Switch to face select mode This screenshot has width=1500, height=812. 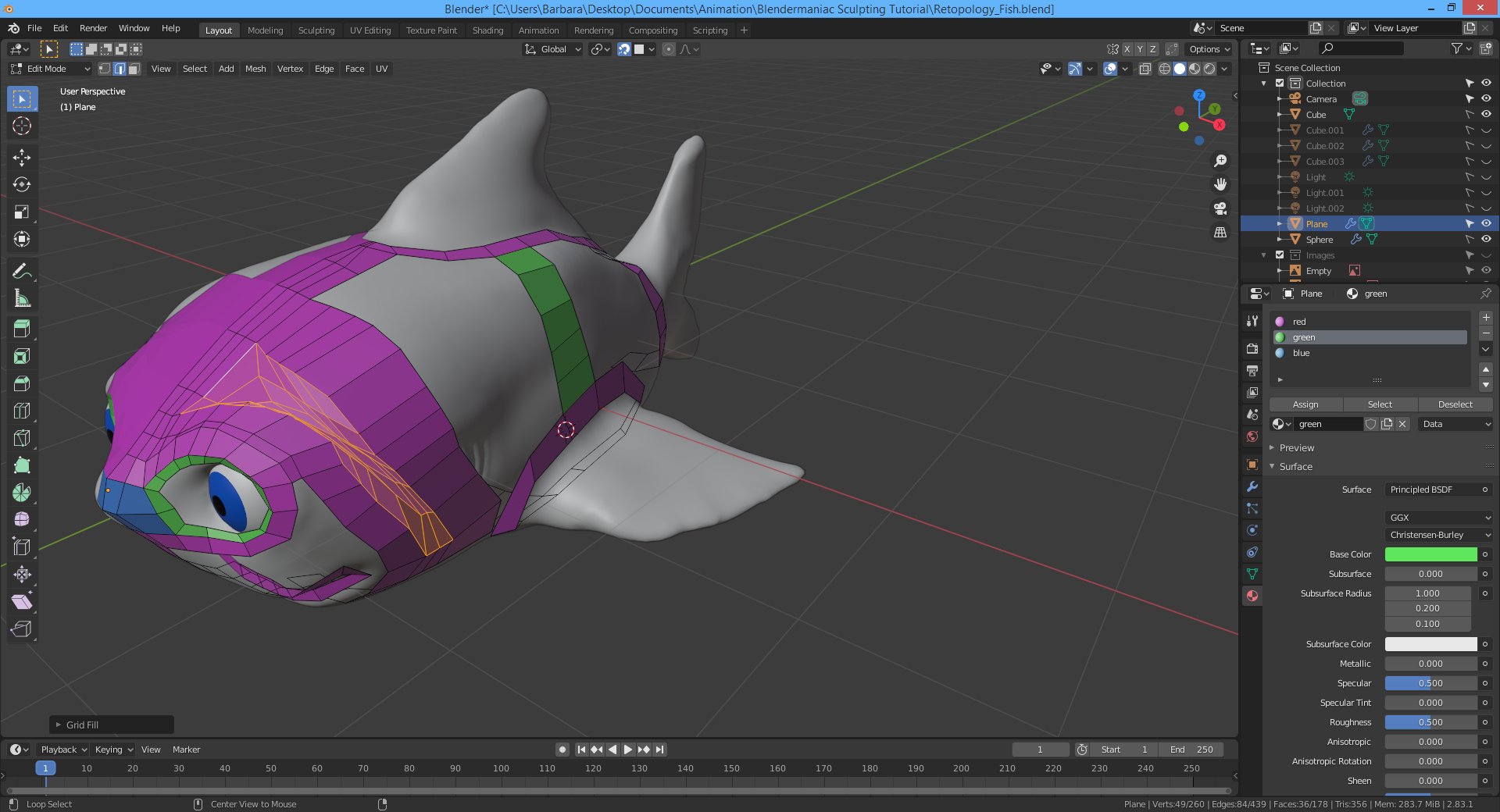134,69
